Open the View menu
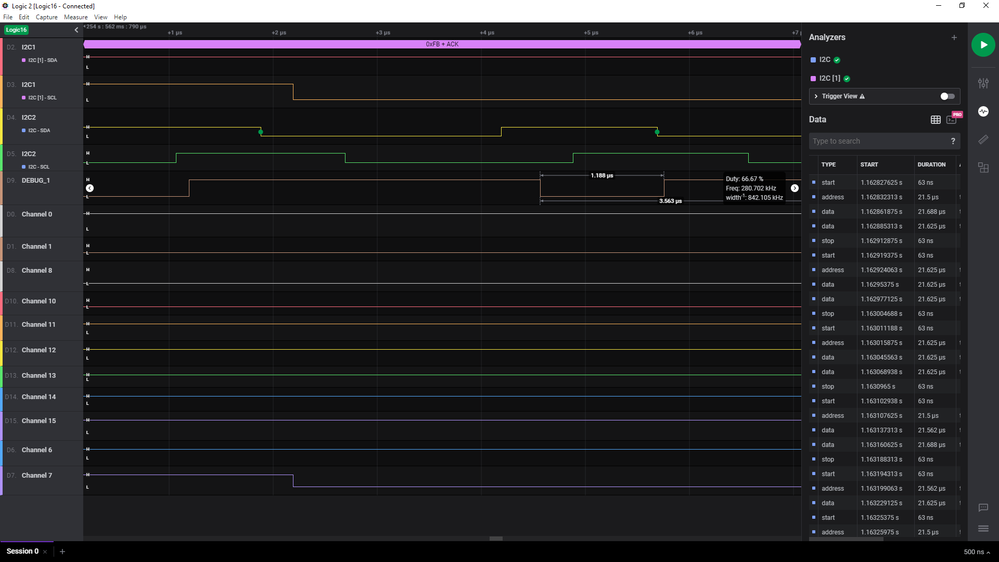The height and width of the screenshot is (562, 999). tap(101, 17)
